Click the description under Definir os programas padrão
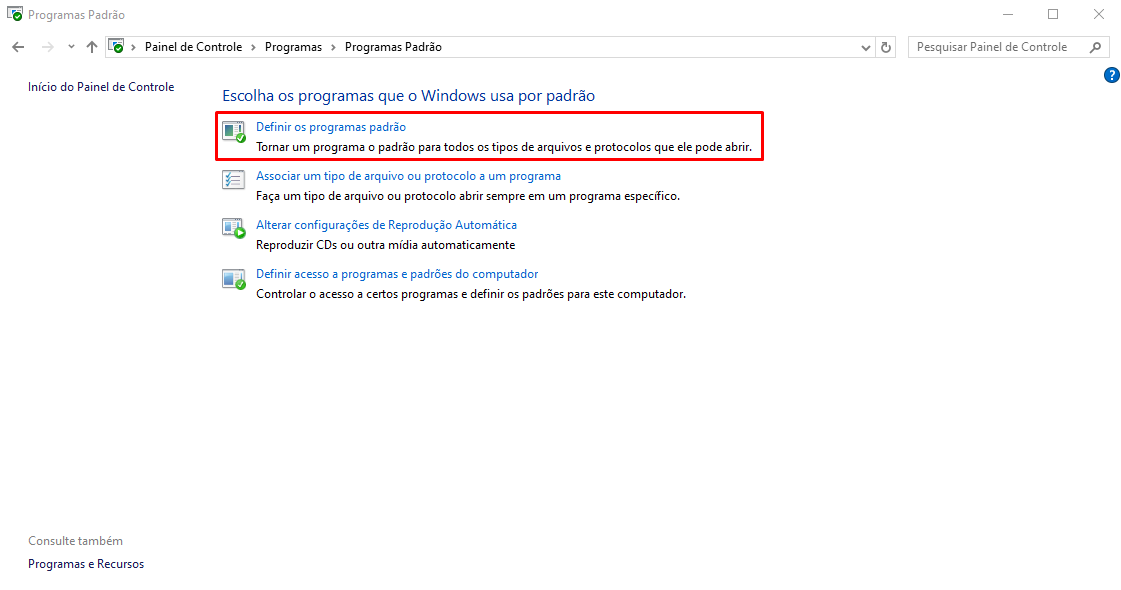 click(x=504, y=147)
